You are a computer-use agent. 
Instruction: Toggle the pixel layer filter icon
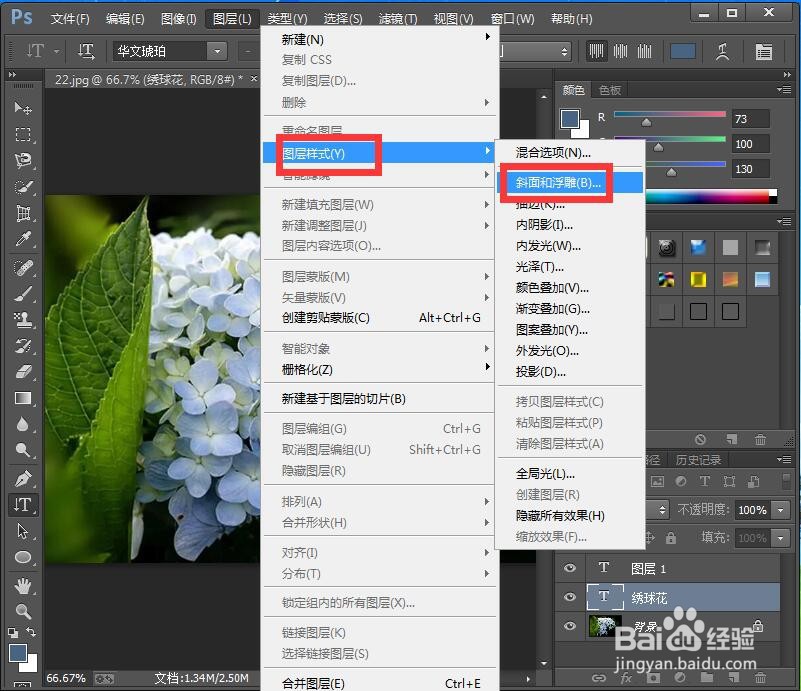[x=657, y=481]
